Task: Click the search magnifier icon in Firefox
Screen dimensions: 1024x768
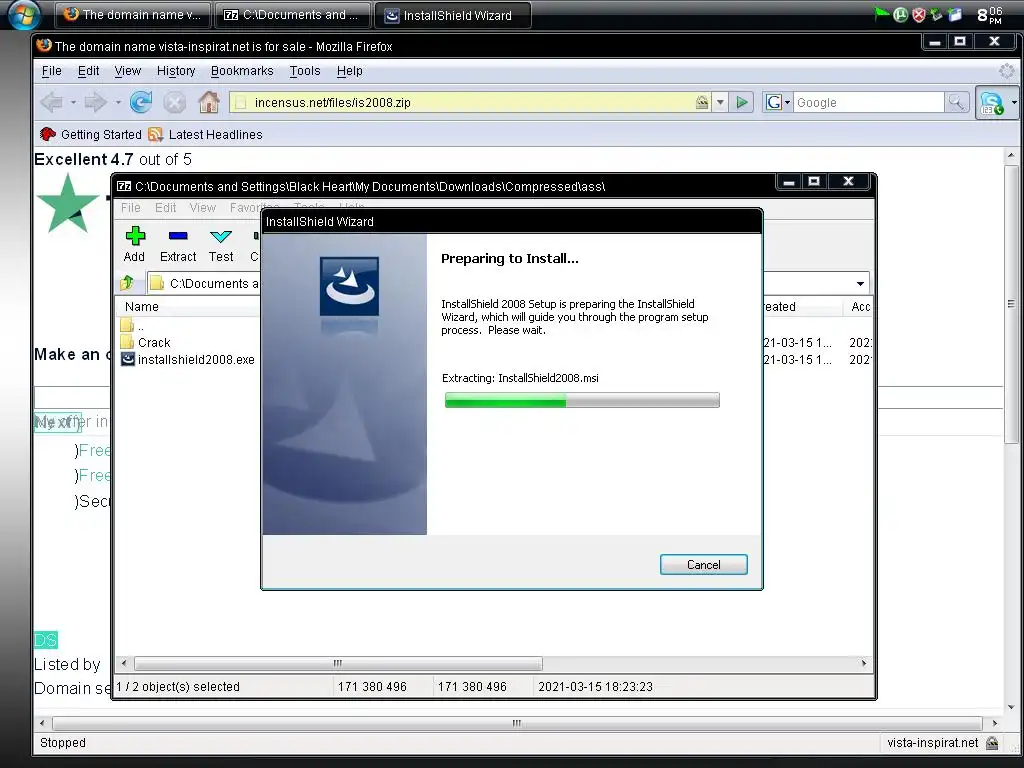Action: 956,103
